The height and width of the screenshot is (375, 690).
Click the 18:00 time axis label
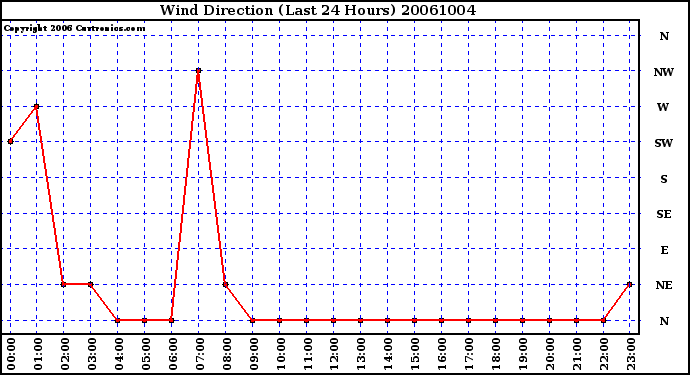click(497, 354)
